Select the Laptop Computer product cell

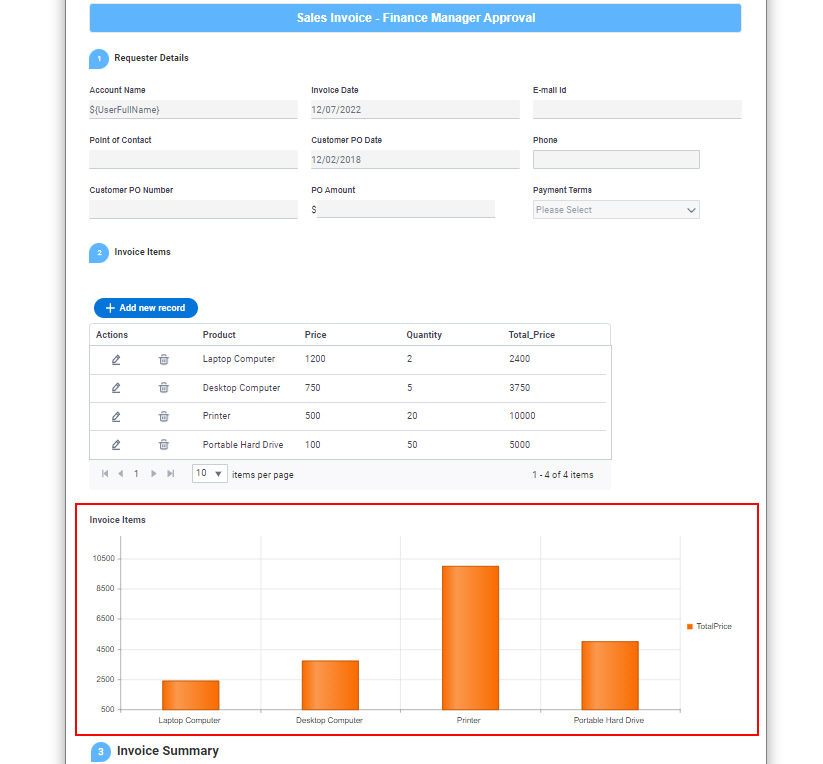tap(239, 359)
